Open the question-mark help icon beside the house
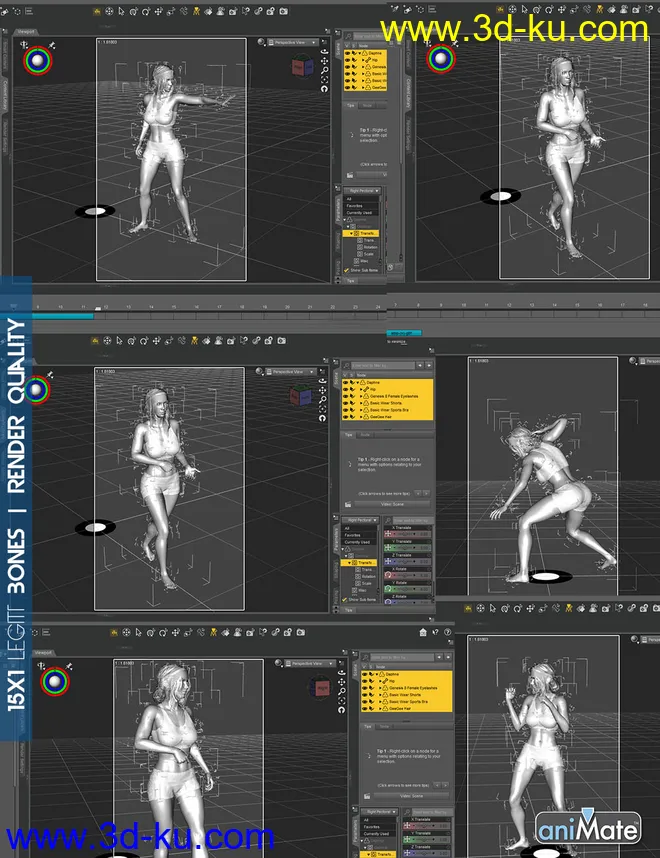 point(436,632)
